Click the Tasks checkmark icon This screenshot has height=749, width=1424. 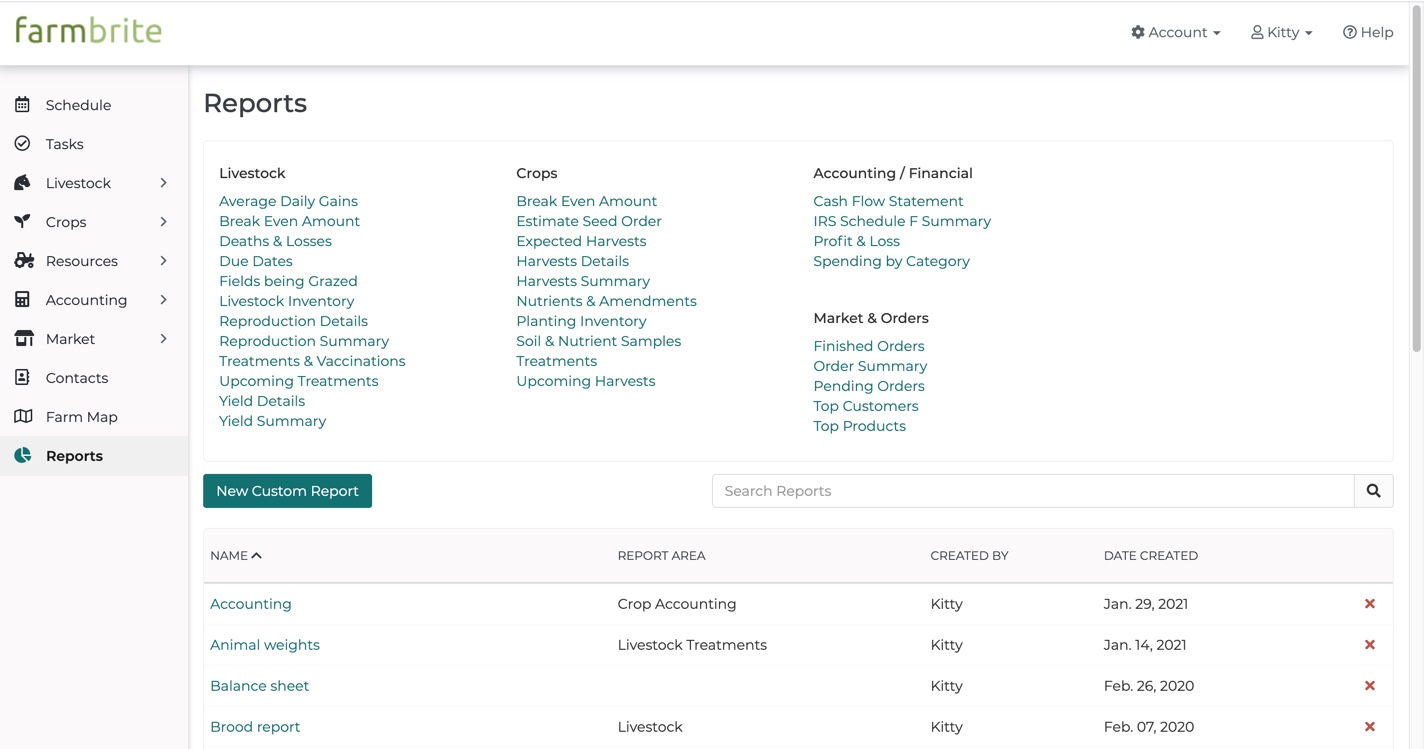pyautogui.click(x=22, y=144)
